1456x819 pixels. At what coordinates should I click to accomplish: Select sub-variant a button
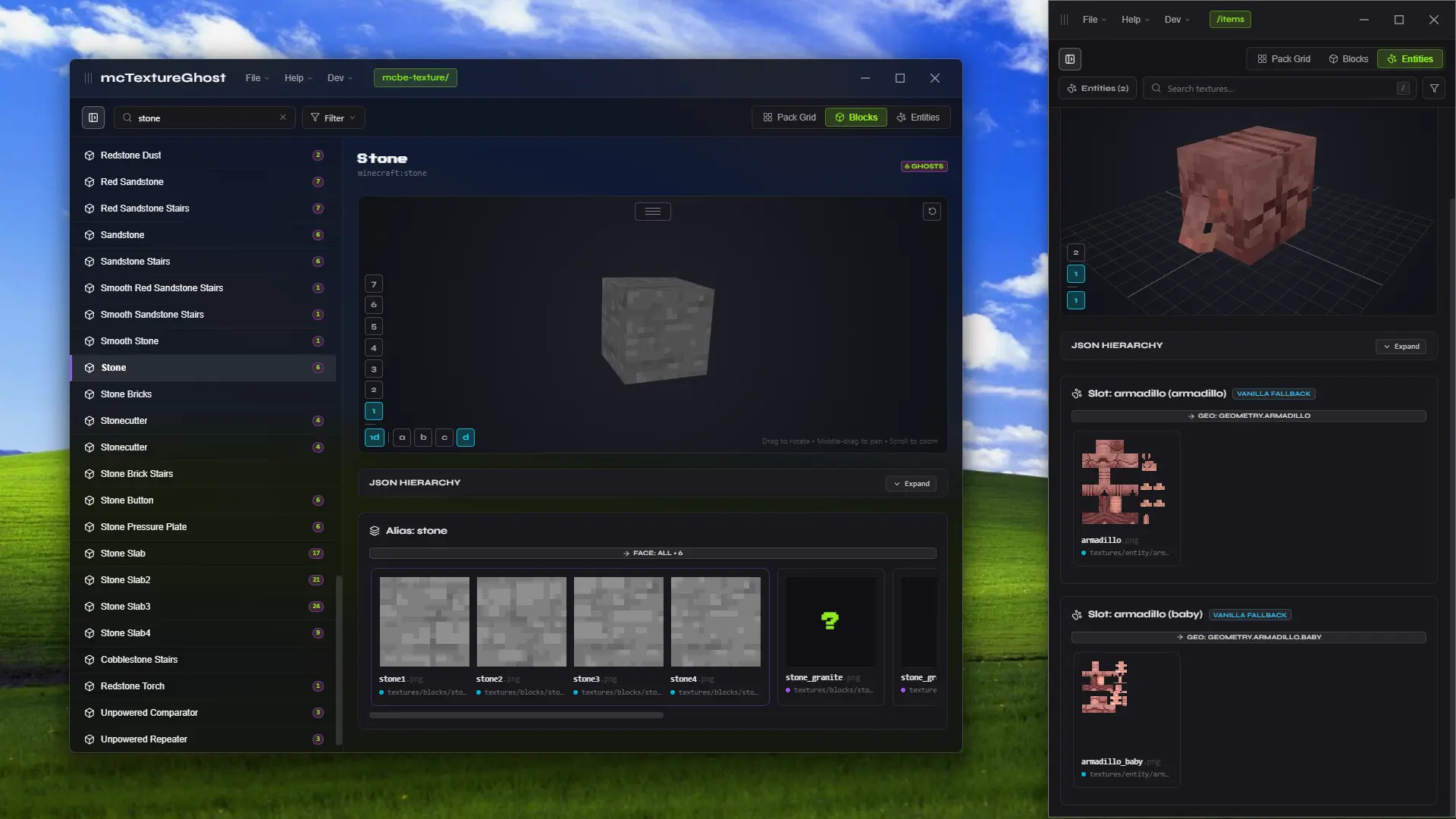point(402,438)
